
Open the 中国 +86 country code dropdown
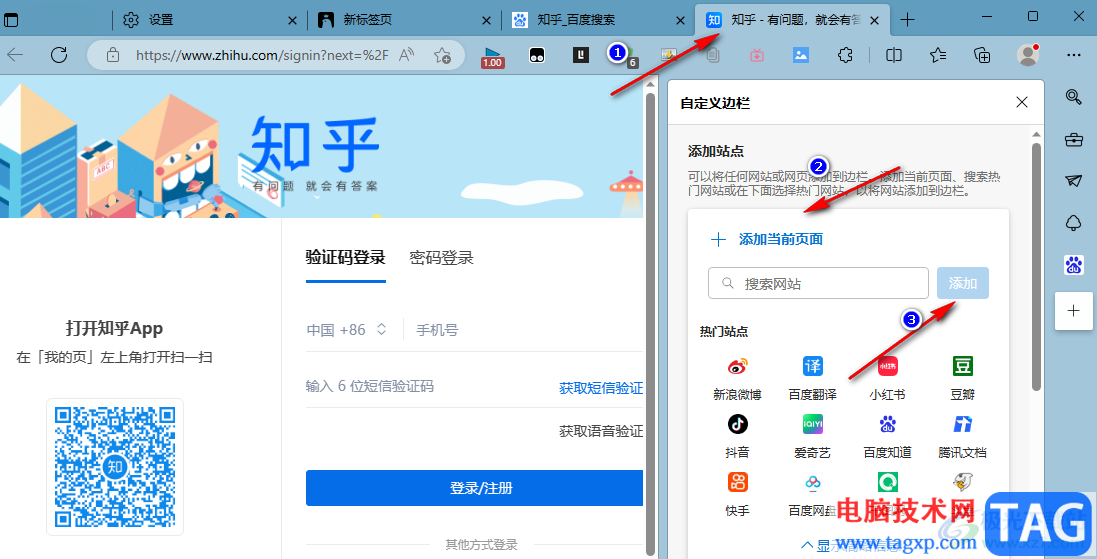click(347, 330)
